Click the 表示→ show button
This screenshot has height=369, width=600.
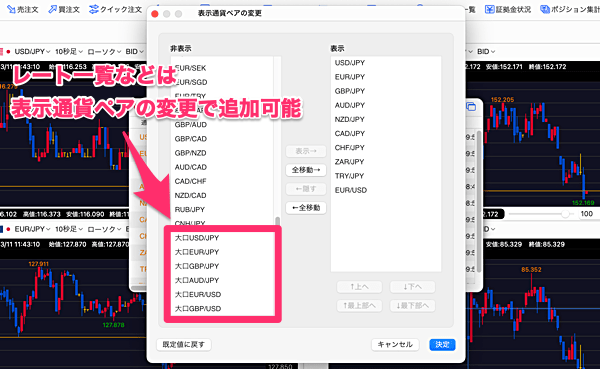[x=306, y=151]
